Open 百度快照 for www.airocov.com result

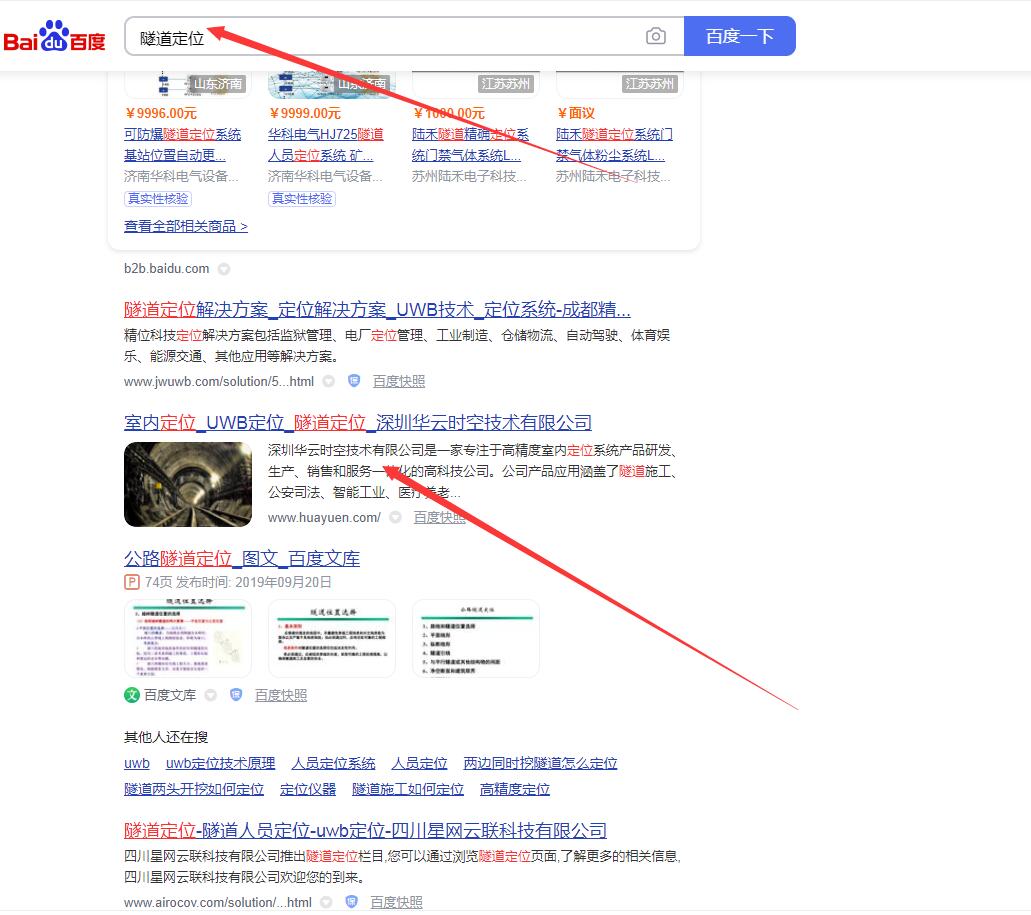point(396,903)
